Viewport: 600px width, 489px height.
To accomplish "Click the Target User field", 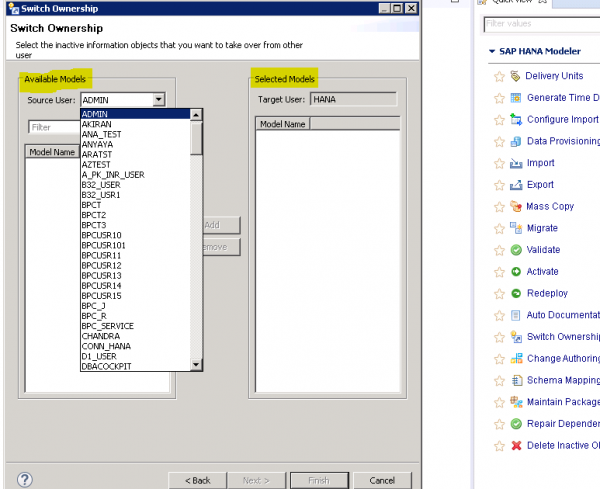I will coord(353,99).
